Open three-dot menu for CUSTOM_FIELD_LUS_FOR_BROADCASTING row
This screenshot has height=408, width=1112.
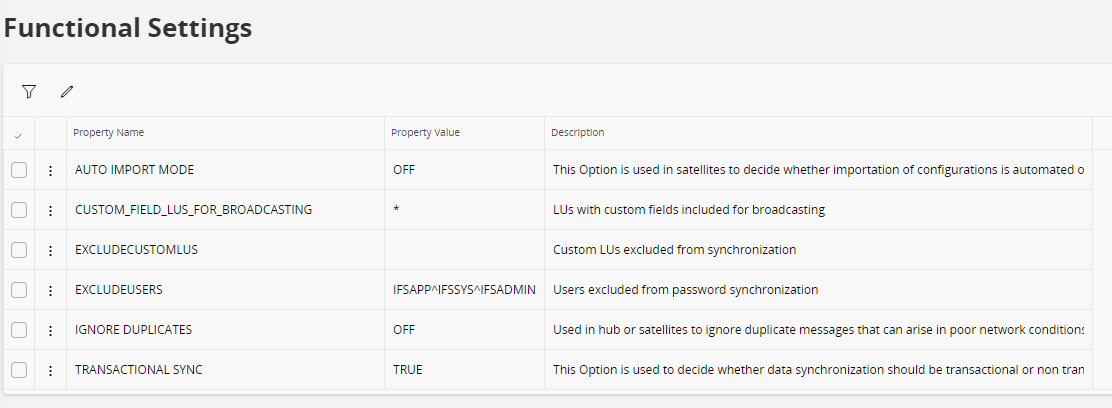point(50,210)
